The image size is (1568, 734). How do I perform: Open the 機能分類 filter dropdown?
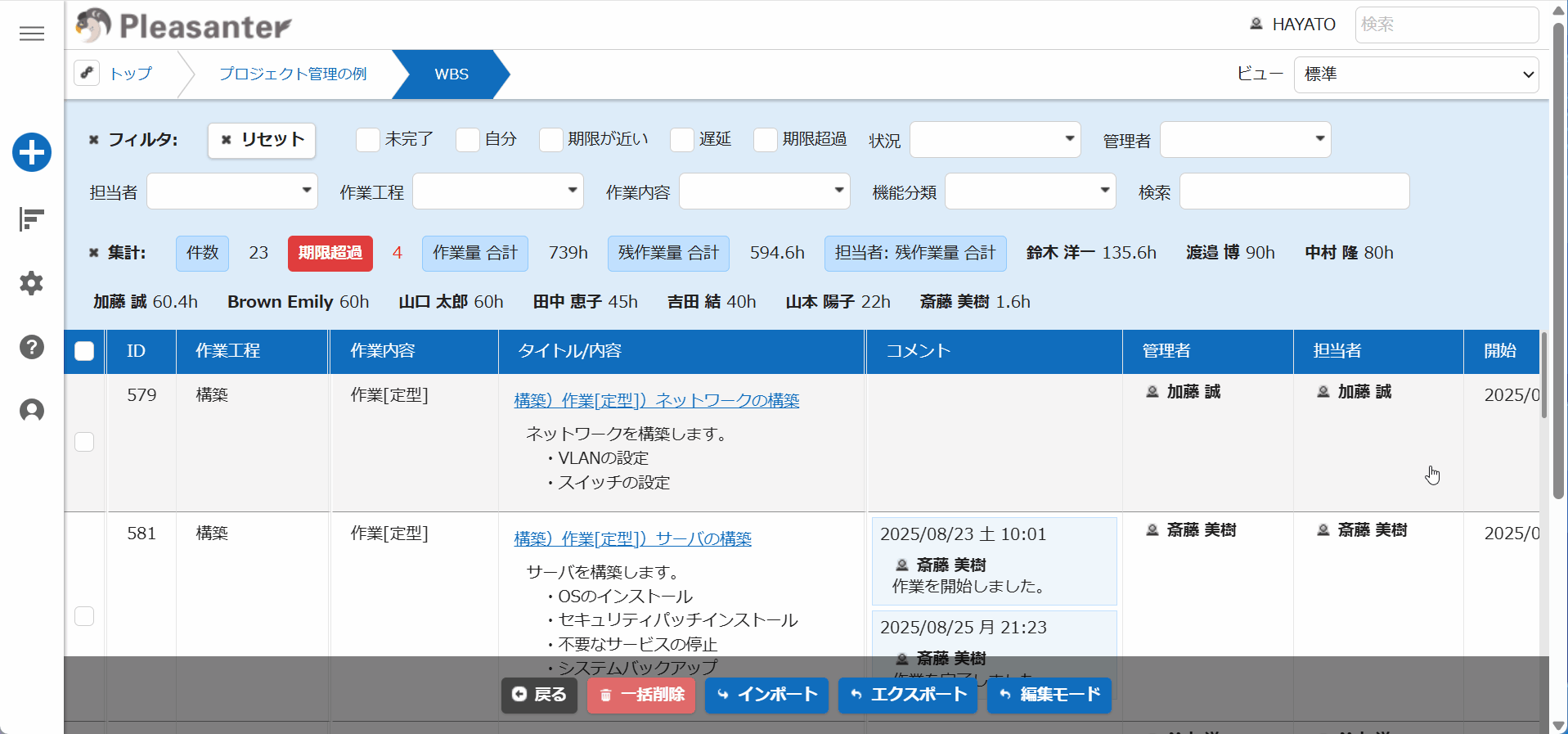click(x=1031, y=191)
